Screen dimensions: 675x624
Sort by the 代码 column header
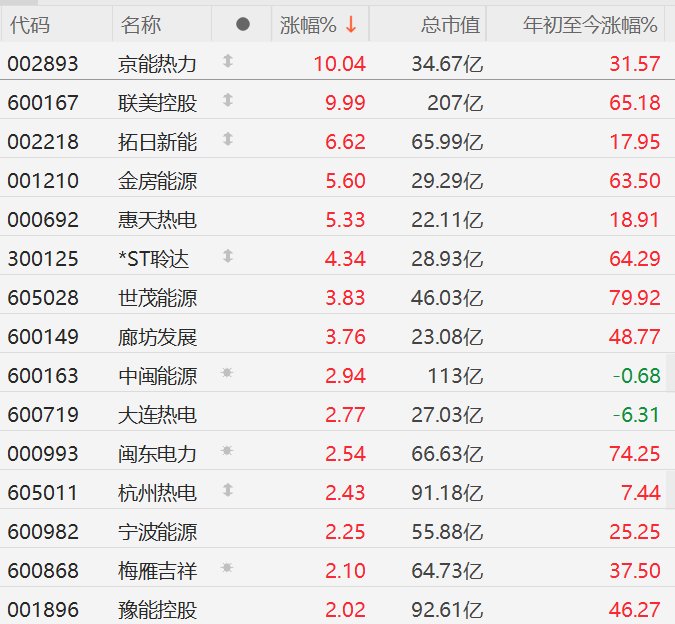29,24
